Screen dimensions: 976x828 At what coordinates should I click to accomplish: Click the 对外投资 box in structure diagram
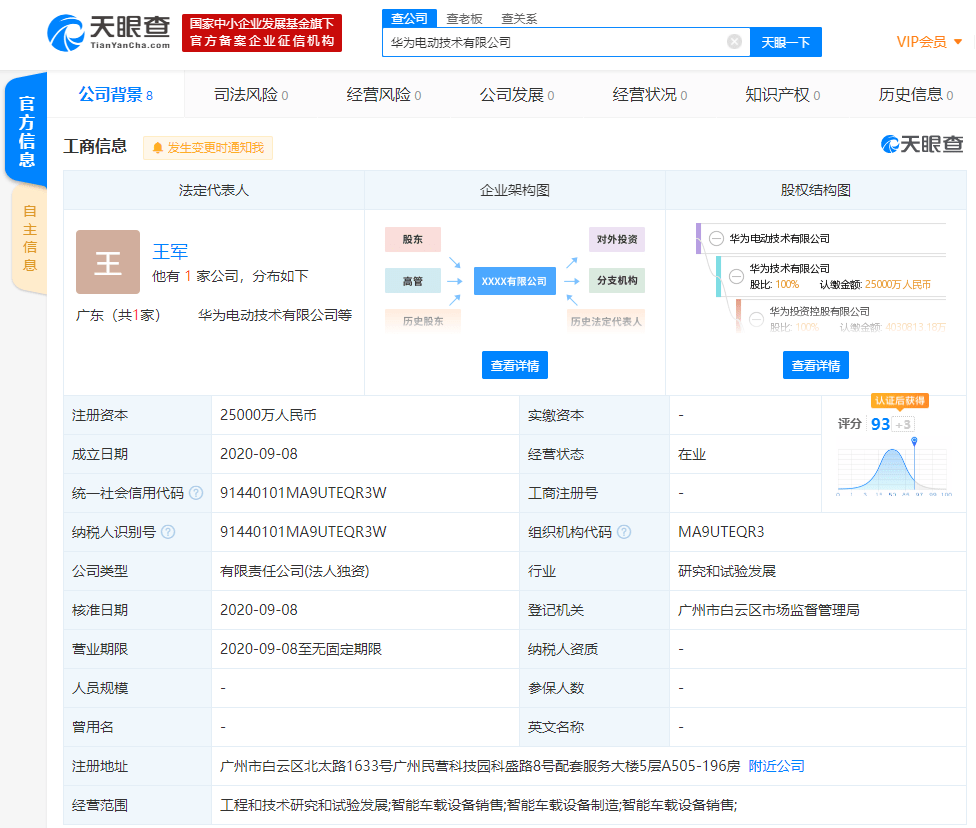click(617, 239)
